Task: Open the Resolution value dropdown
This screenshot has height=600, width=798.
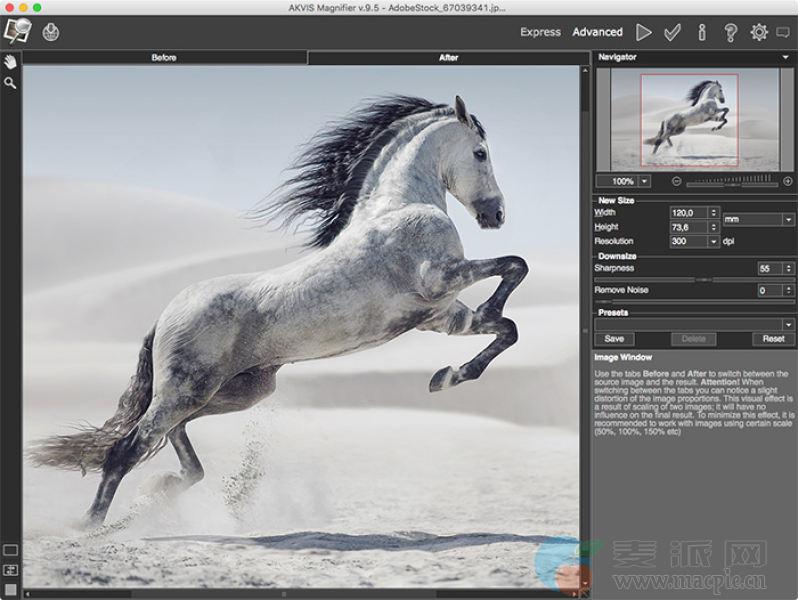Action: [x=714, y=241]
